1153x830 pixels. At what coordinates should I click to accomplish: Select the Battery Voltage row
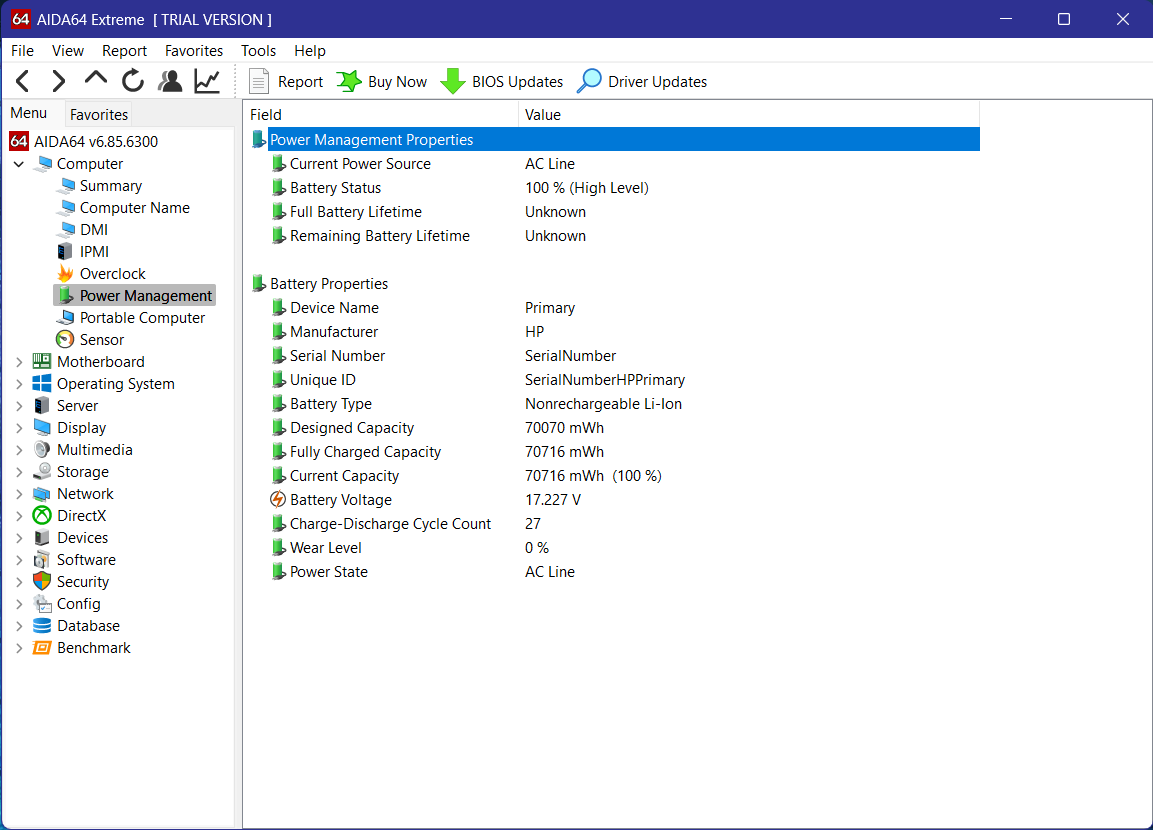point(615,500)
